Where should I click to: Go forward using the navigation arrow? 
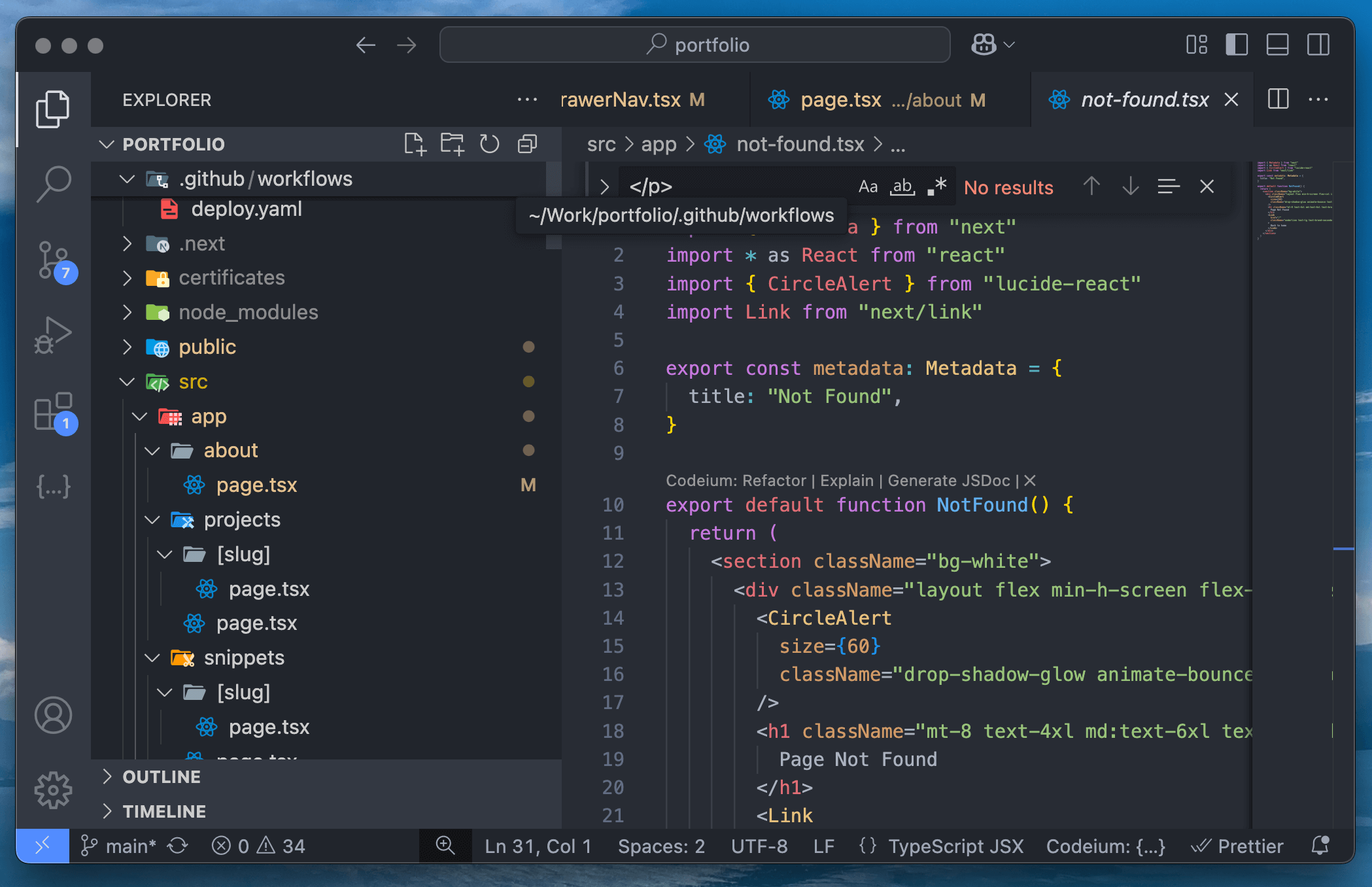coord(406,45)
